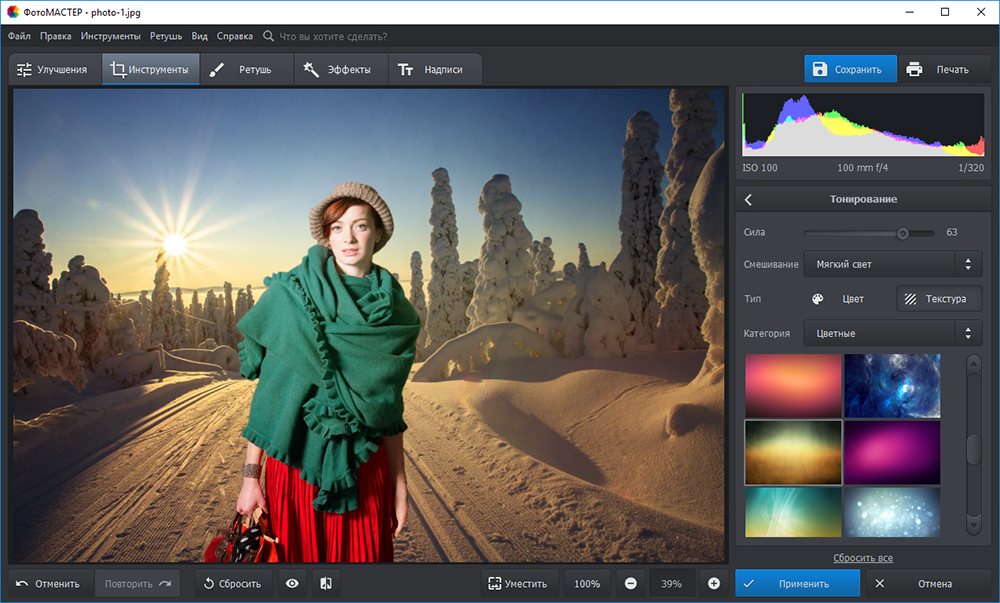
Task: Click the Печать printer icon
Action: (914, 69)
